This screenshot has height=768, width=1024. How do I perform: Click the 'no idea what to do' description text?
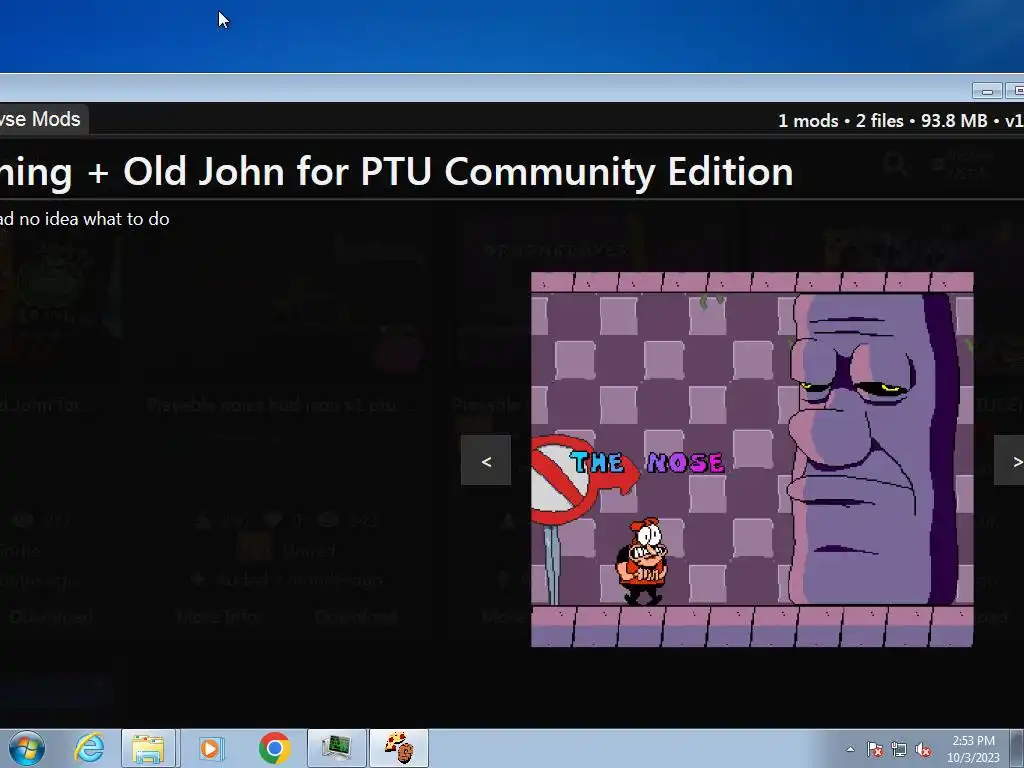pyautogui.click(x=94, y=219)
